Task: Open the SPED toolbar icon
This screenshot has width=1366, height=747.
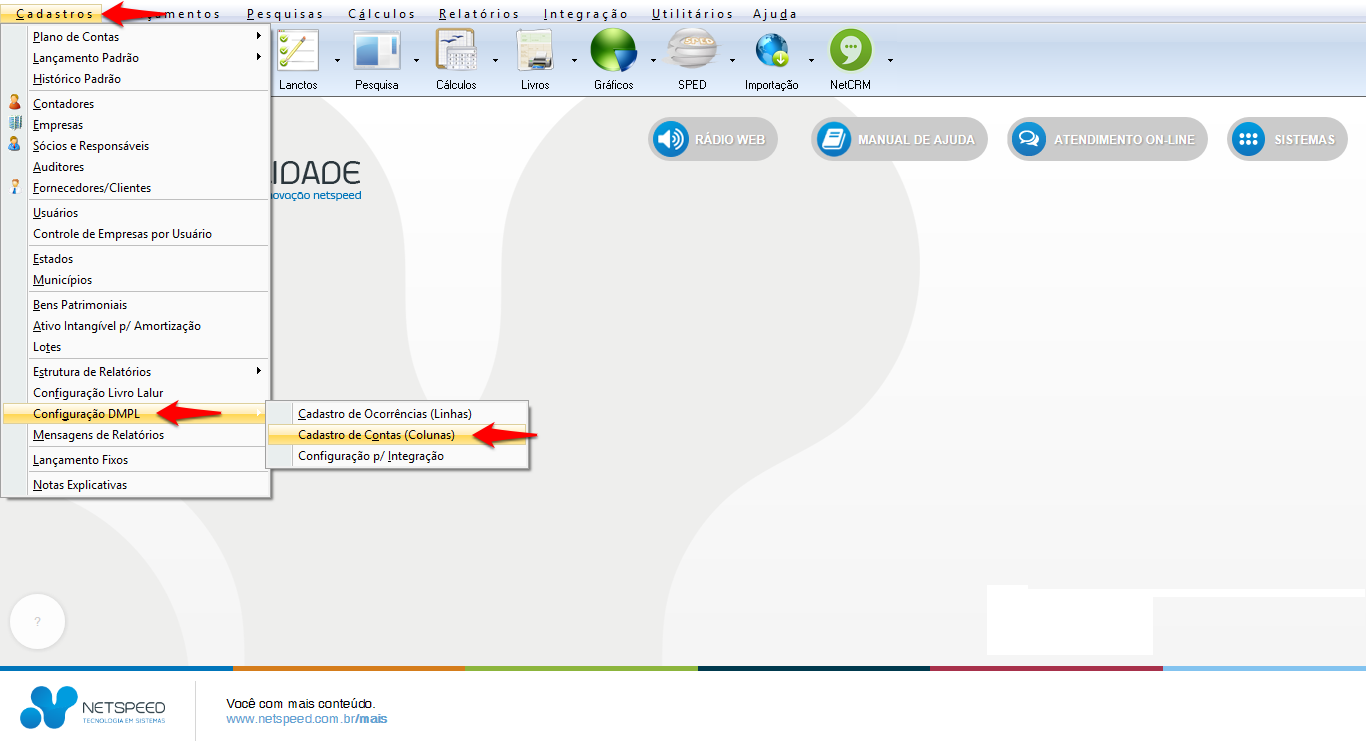Action: tap(692, 50)
